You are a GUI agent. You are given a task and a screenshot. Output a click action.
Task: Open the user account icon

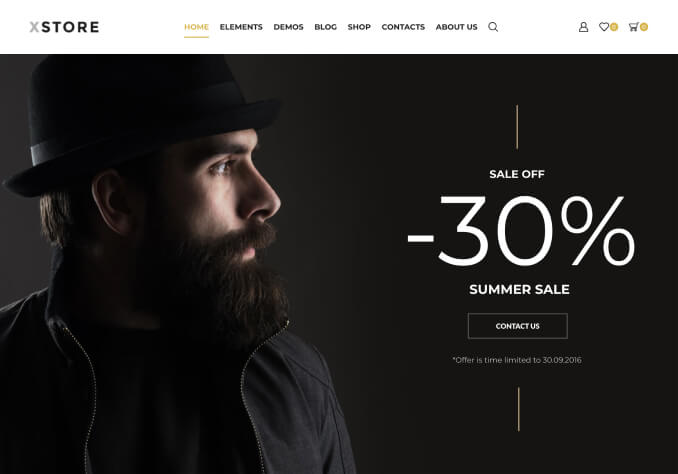click(x=583, y=27)
